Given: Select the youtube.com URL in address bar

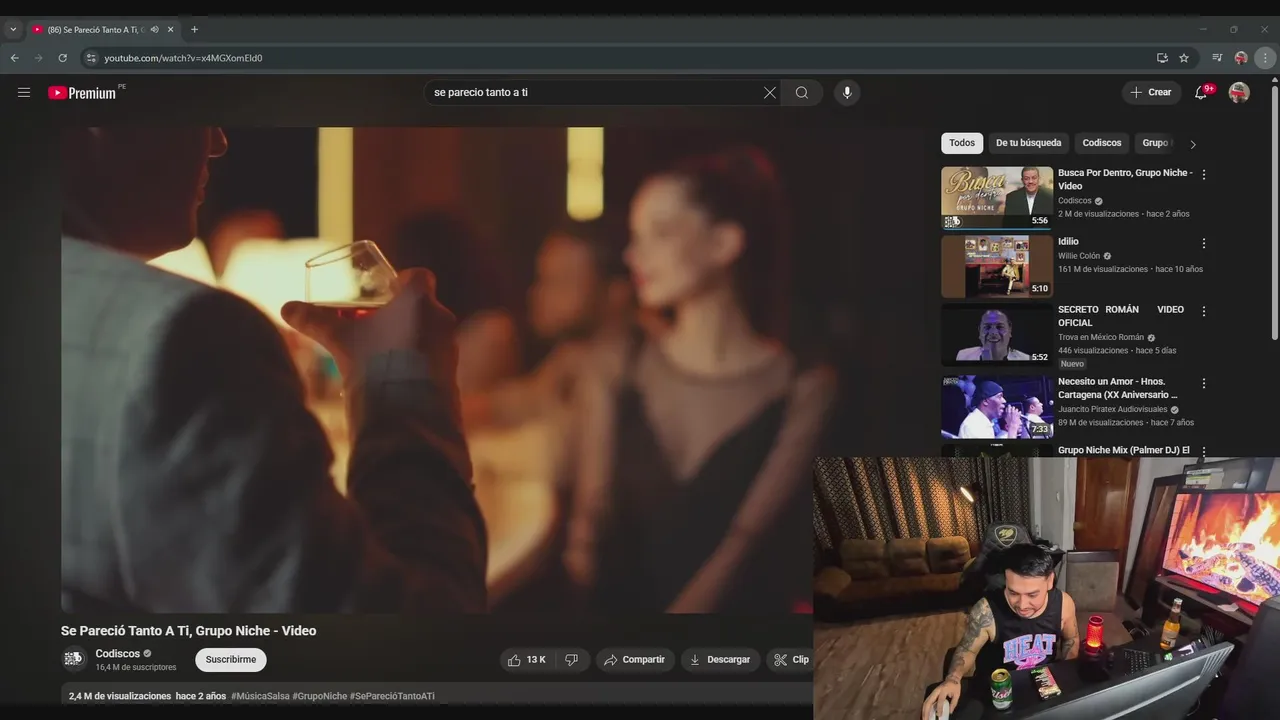Looking at the screenshot, I should (183, 58).
